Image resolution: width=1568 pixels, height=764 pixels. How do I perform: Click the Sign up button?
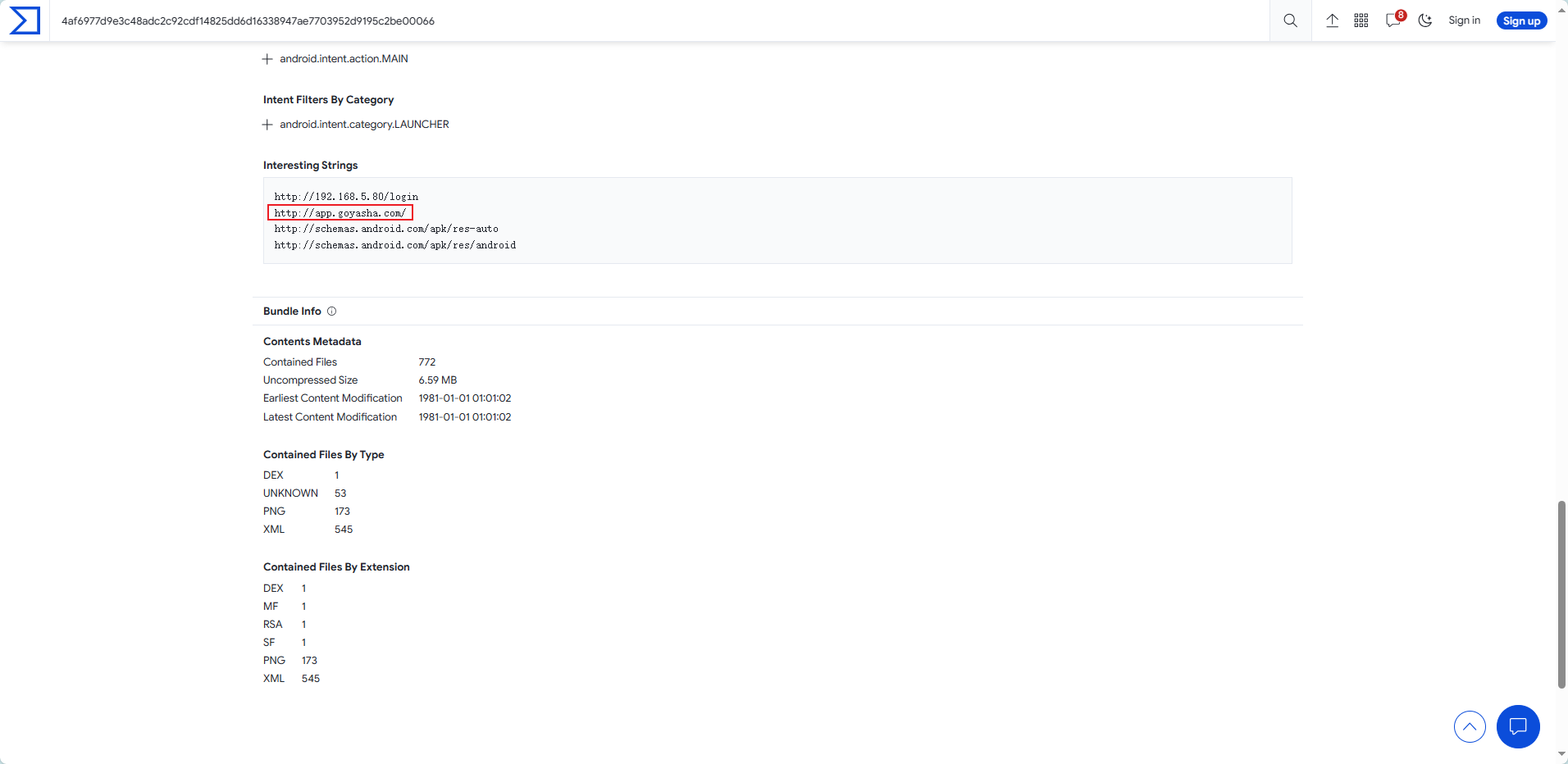pyautogui.click(x=1521, y=20)
